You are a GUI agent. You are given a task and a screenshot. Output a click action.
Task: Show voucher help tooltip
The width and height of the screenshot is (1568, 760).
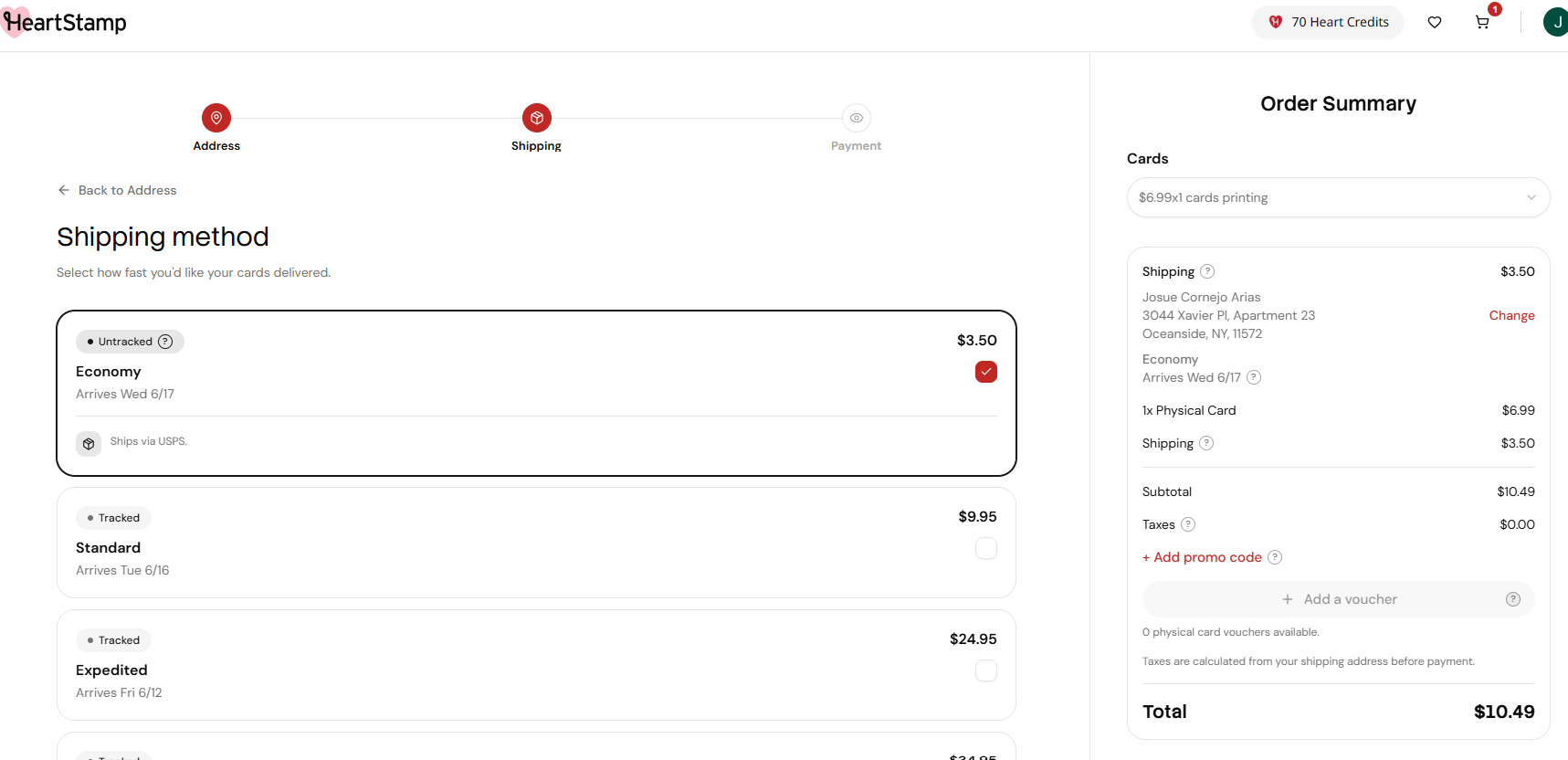[x=1513, y=599]
